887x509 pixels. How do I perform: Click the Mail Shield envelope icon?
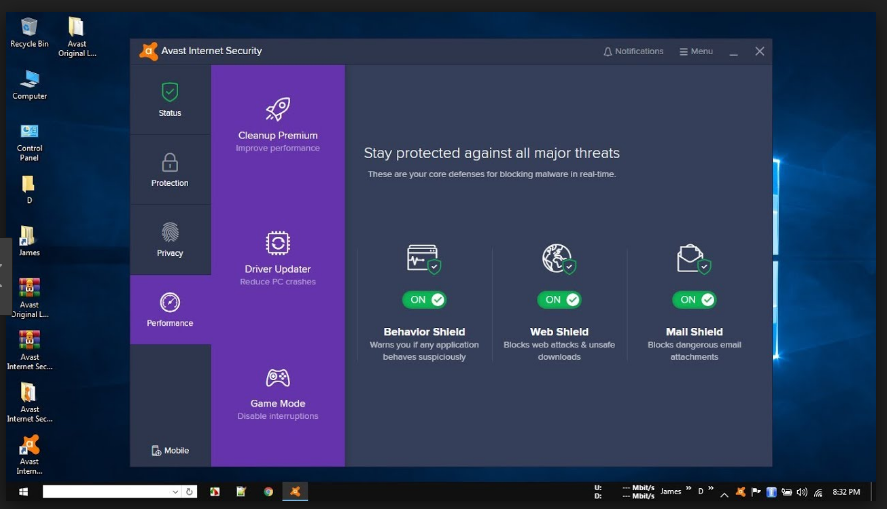[694, 259]
